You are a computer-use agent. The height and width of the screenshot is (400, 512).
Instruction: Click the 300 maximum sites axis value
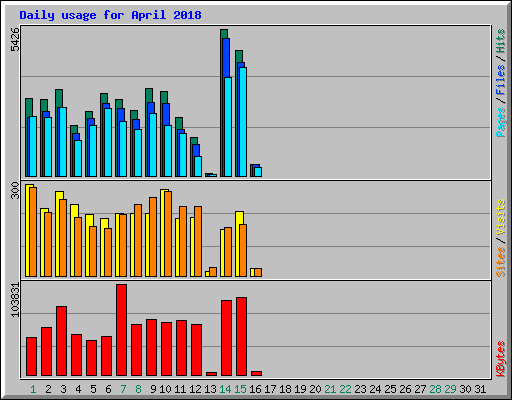[15, 190]
